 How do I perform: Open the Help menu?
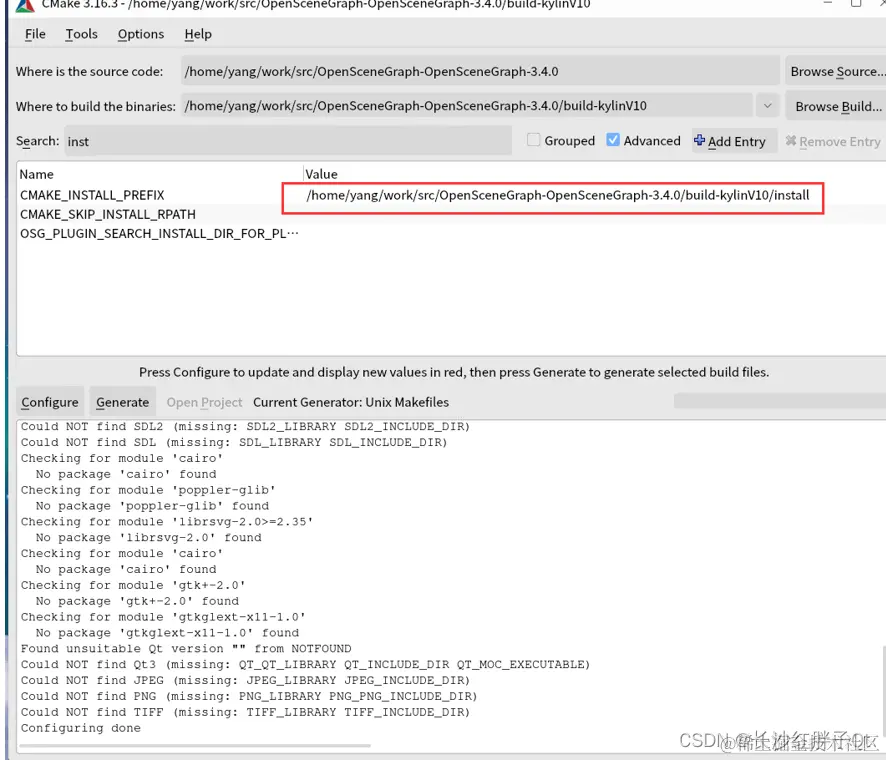coord(198,34)
